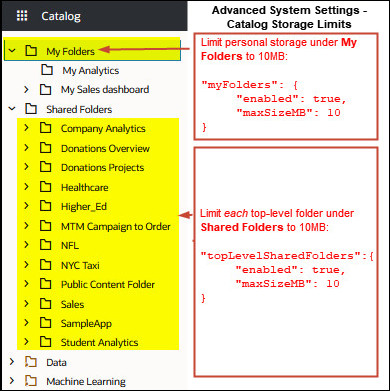Viewport: 390px width, 391px height.
Task: Click the Donations Overview folder icon
Action: [x=45, y=148]
